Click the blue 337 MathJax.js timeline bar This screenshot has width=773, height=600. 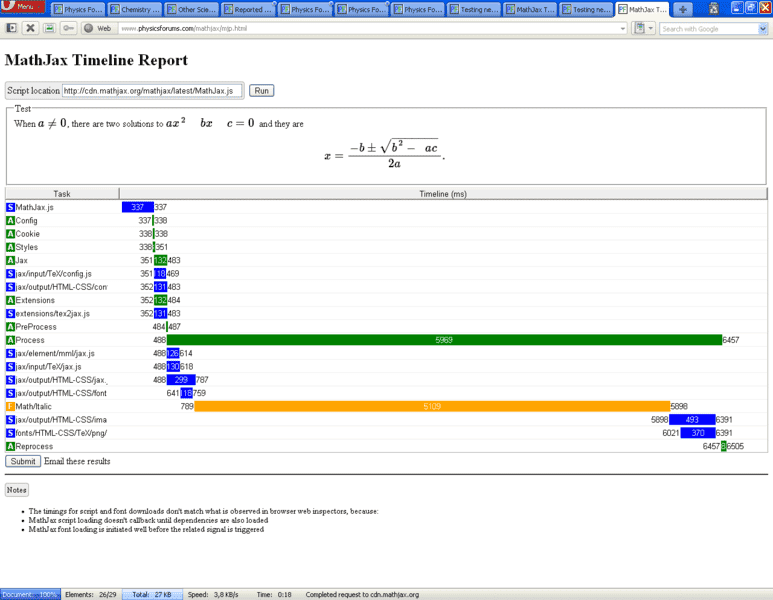point(138,207)
